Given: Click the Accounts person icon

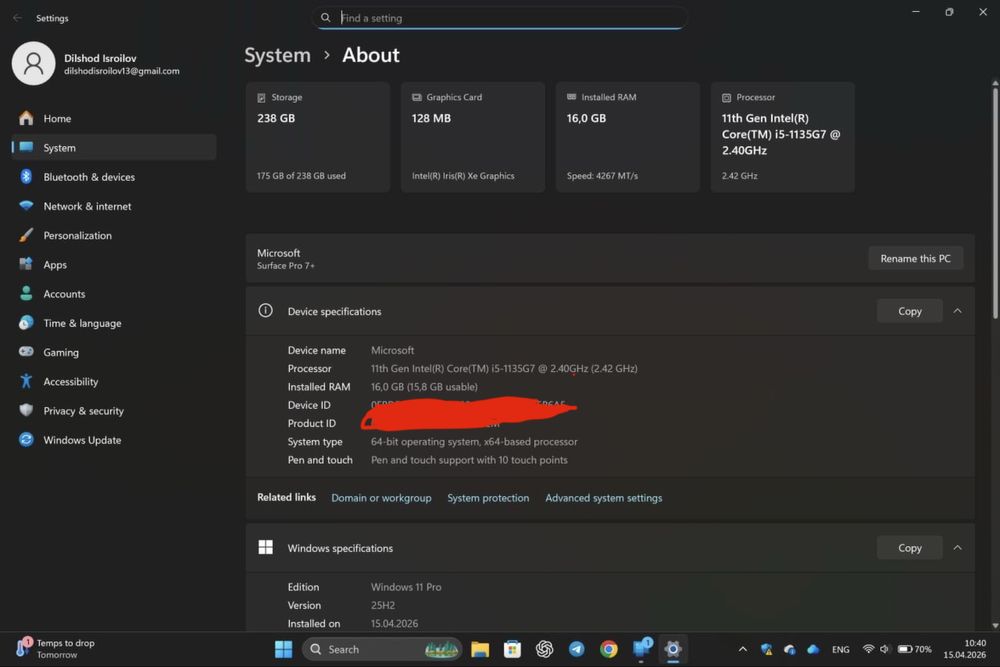Looking at the screenshot, I should [26, 293].
